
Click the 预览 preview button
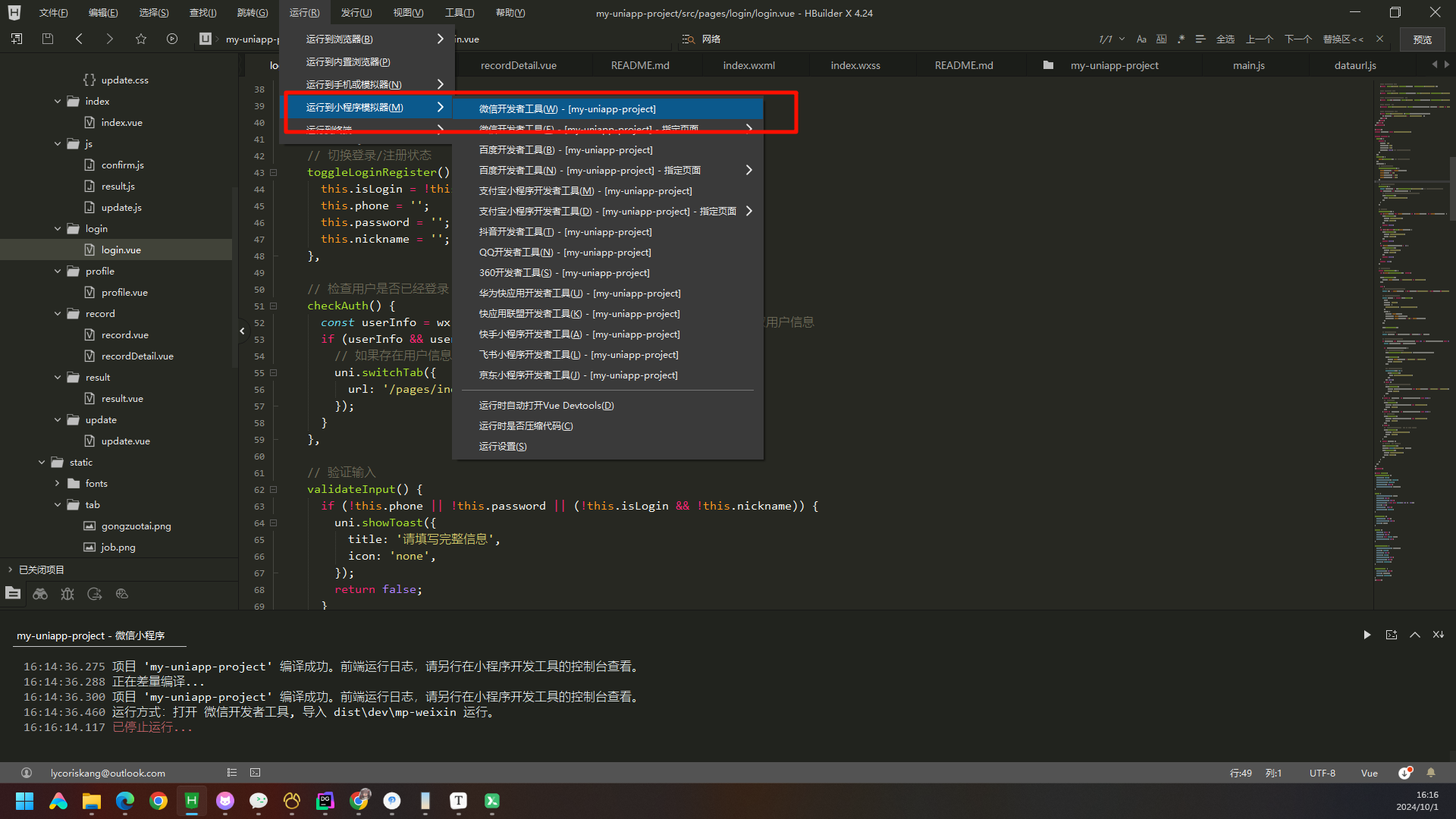tap(1422, 39)
